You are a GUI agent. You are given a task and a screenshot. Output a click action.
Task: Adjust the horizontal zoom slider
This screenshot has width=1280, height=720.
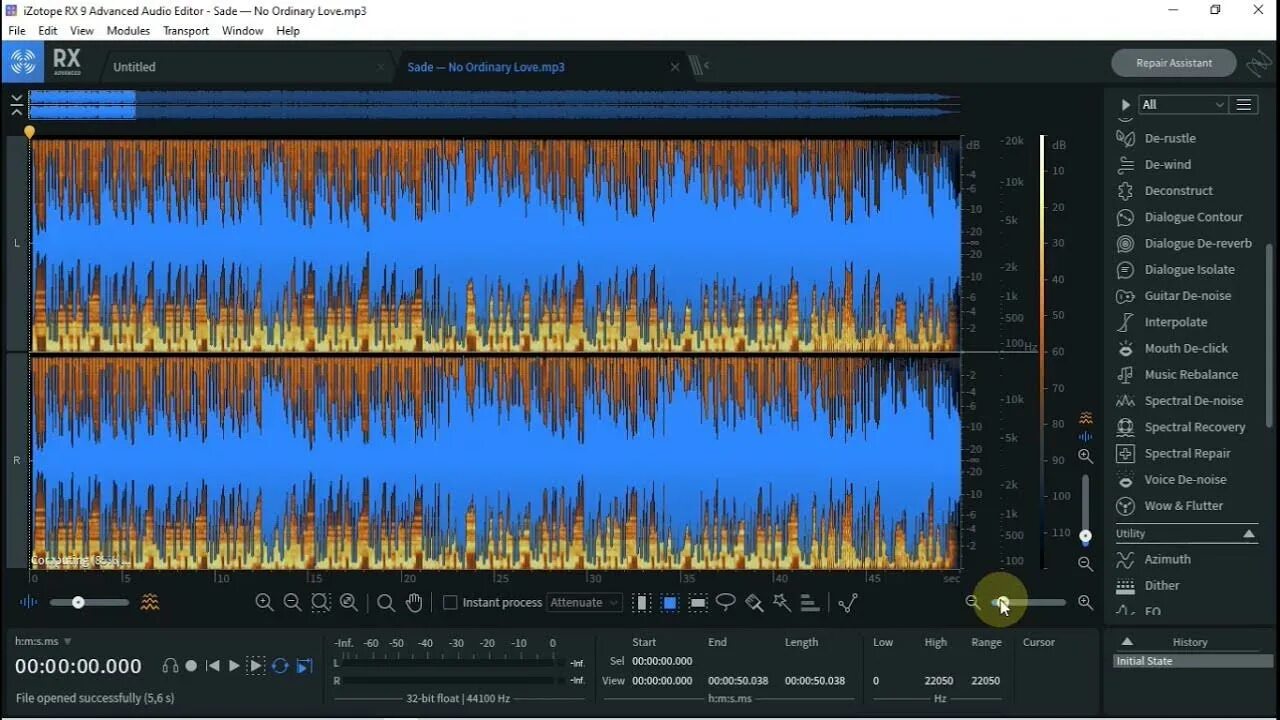tap(1029, 602)
